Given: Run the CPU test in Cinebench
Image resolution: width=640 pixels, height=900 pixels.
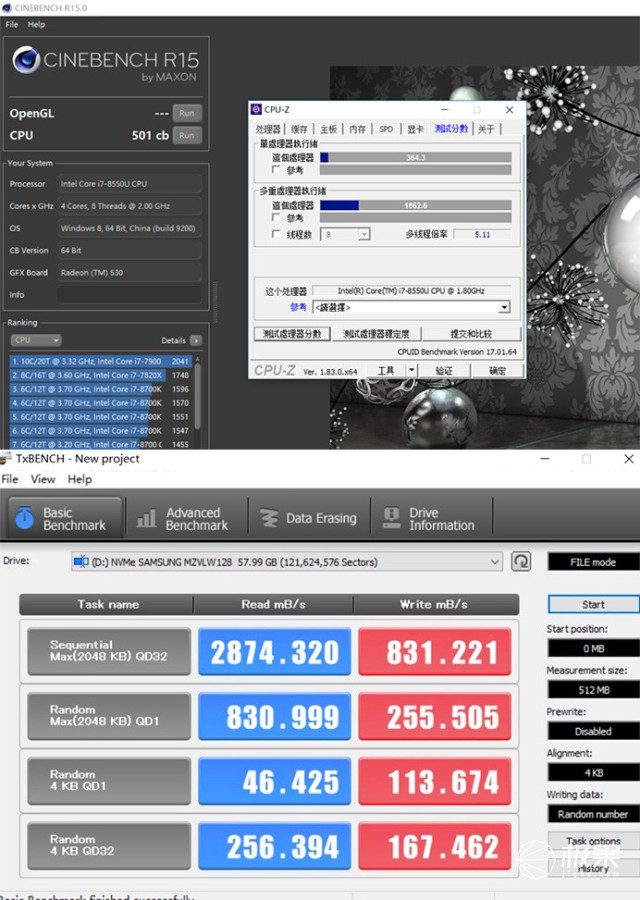Looking at the screenshot, I should [x=187, y=135].
